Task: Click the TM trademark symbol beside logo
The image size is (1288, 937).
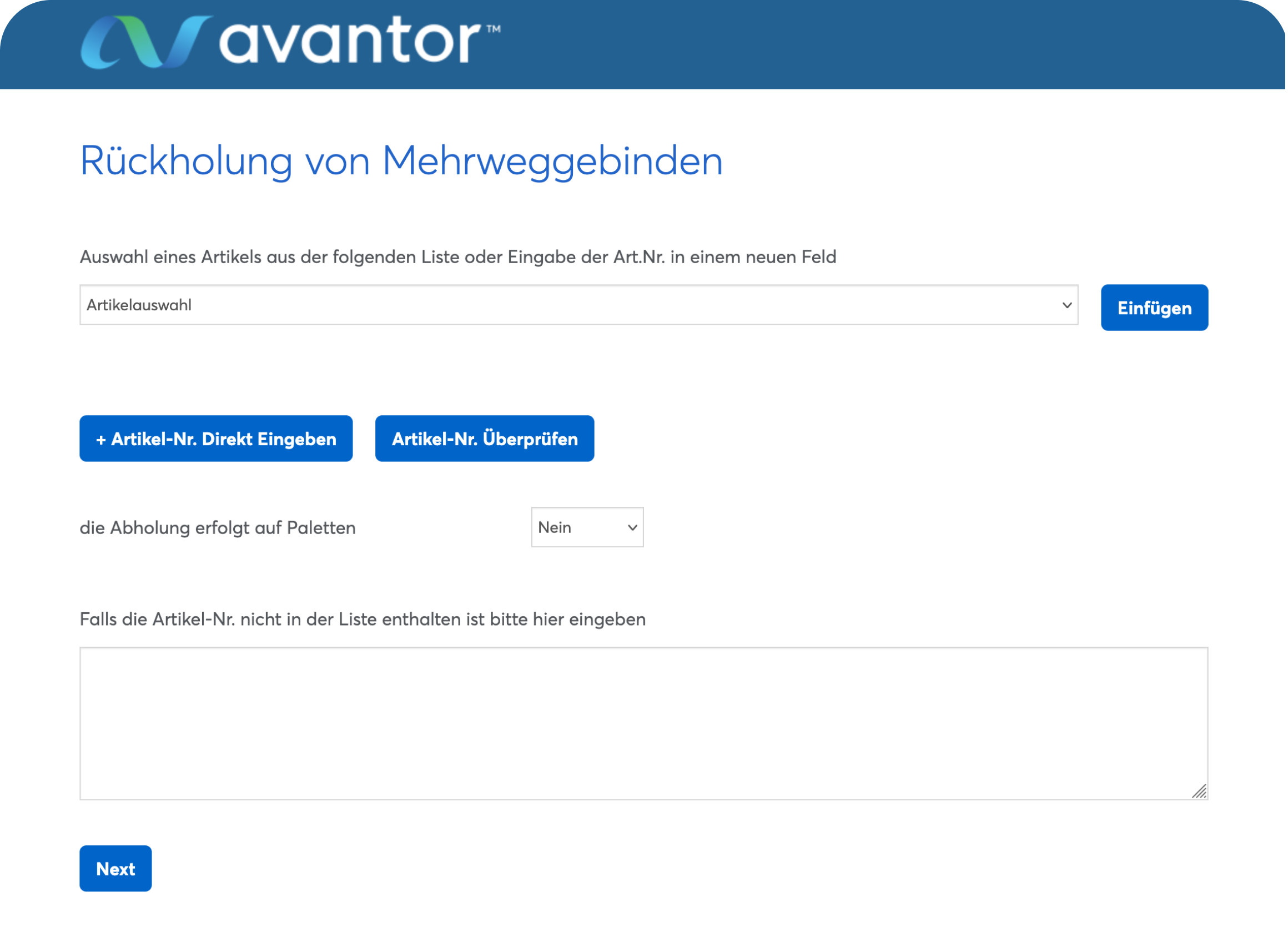Action: coord(494,28)
